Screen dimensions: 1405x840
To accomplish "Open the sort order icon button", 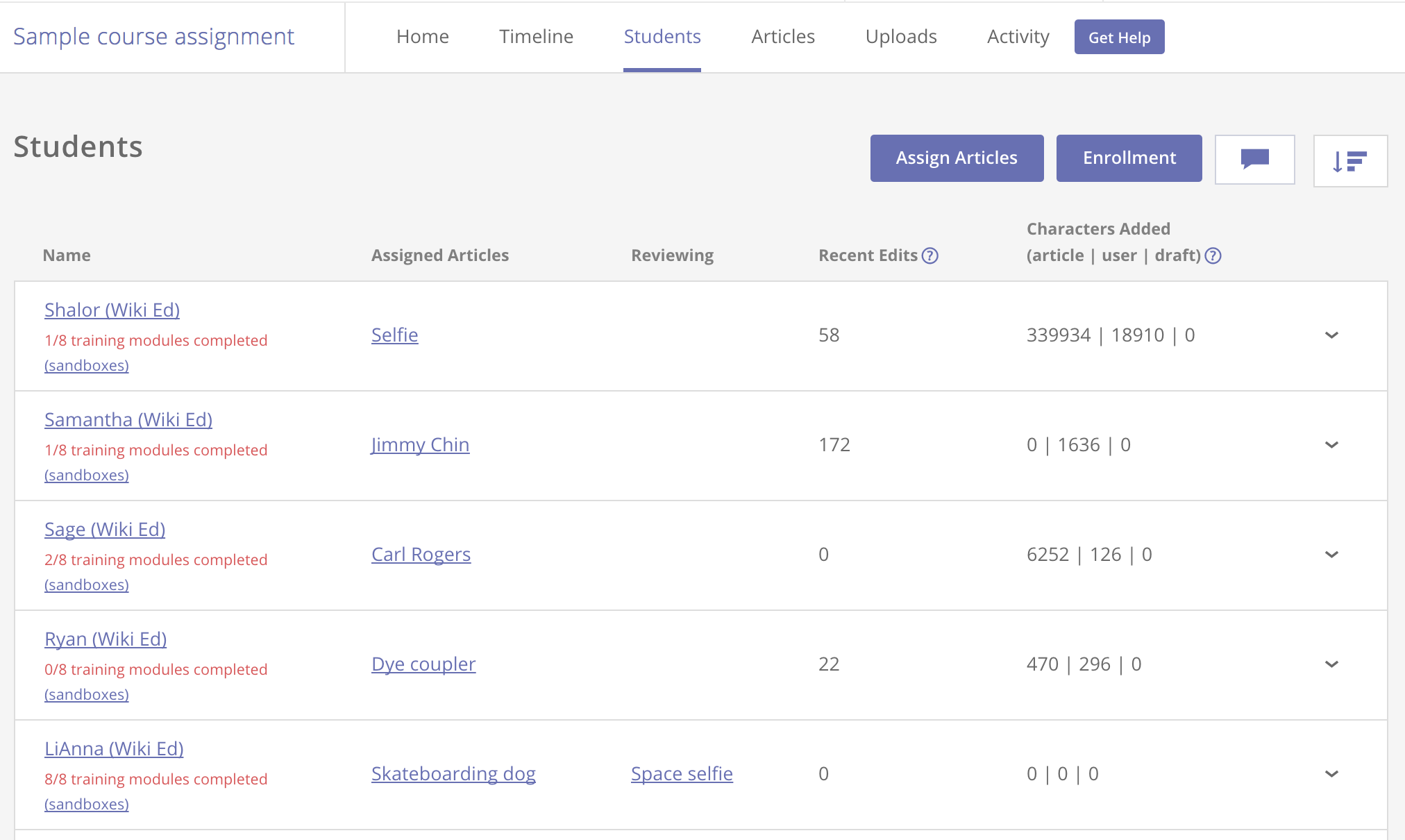I will point(1350,161).
